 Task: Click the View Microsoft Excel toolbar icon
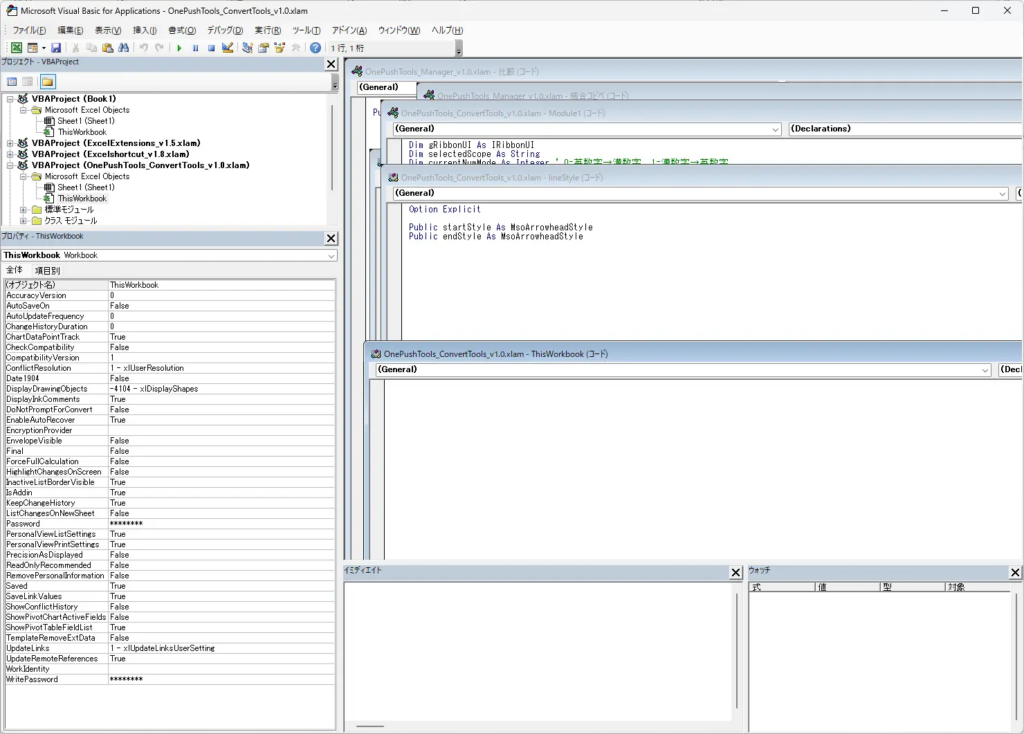click(x=16, y=48)
